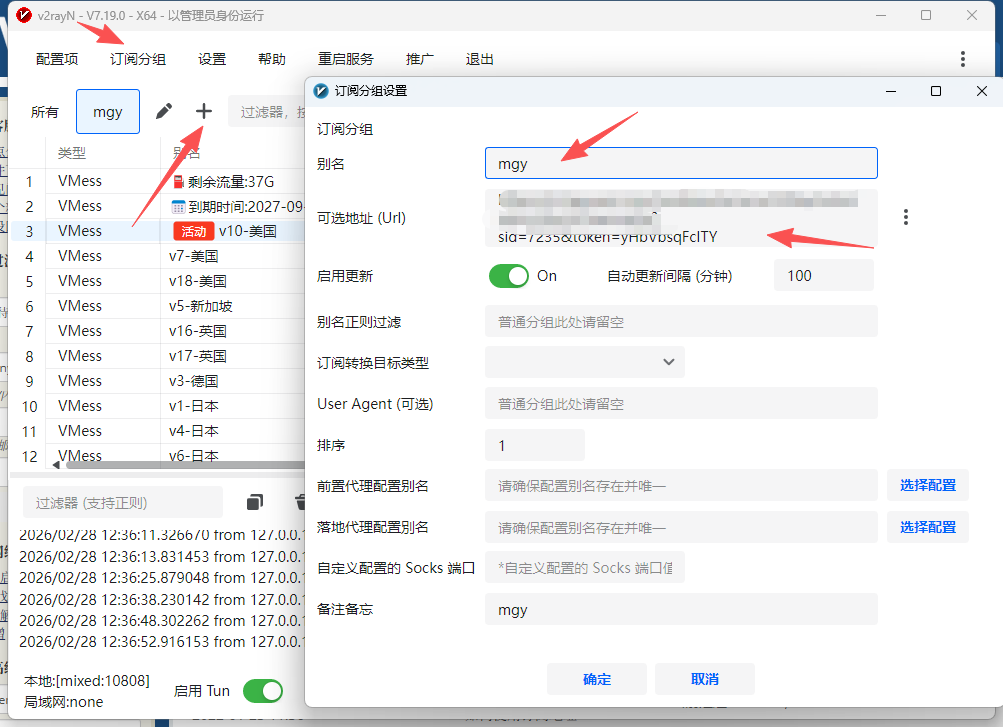Click the 落地代理配置别名 input field
Screen dimensions: 1003x727
[681, 527]
